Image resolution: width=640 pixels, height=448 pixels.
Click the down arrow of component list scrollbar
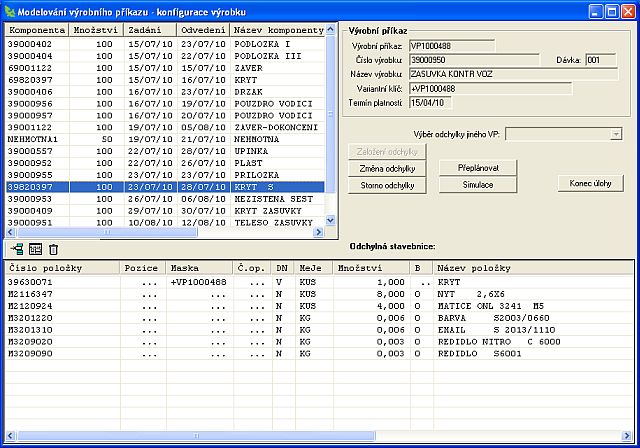[331, 221]
